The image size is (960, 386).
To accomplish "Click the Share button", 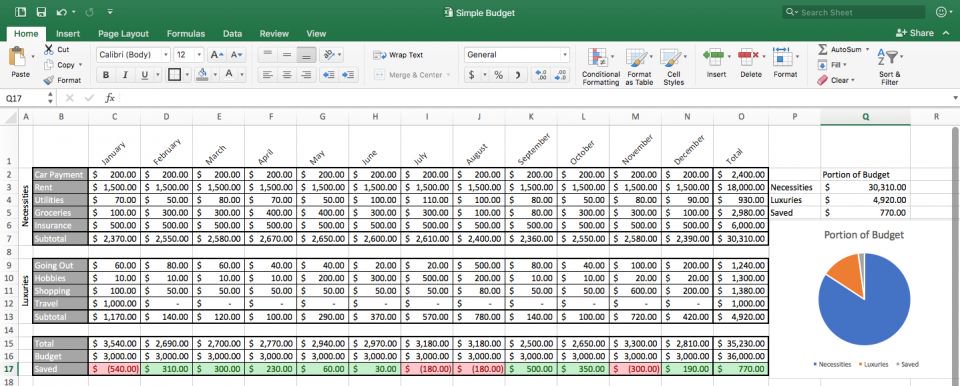I will 915,33.
